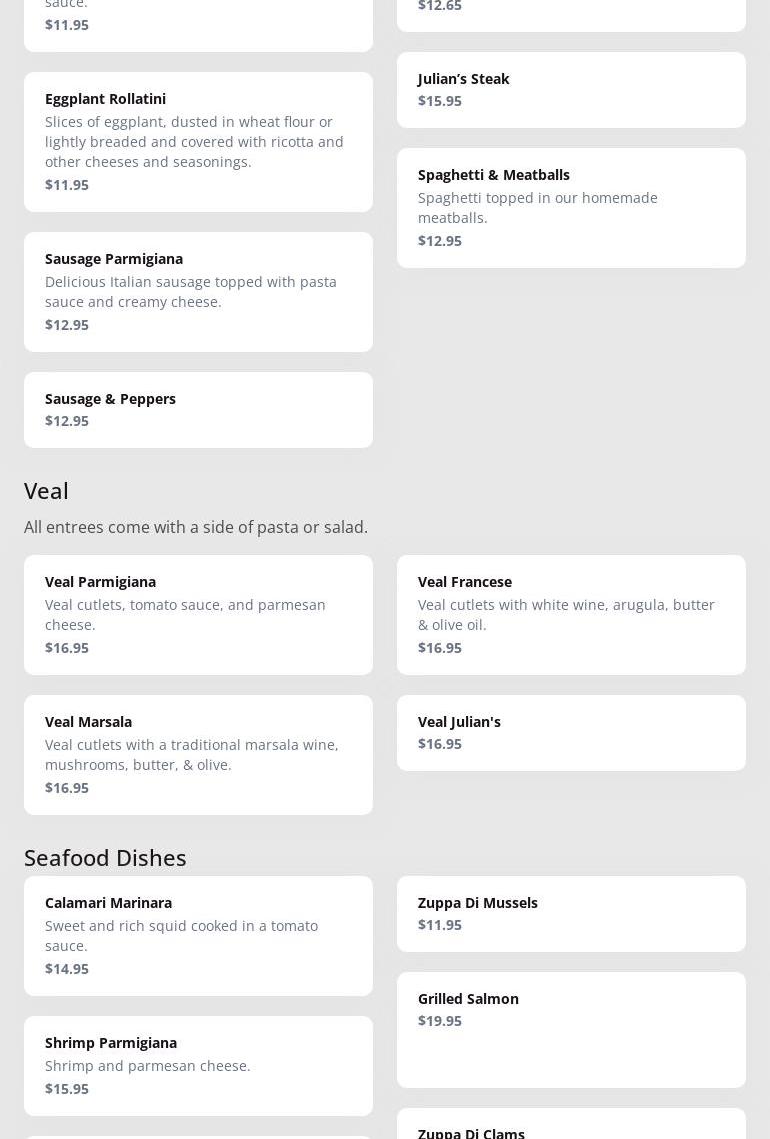Viewport: 770px width, 1139px height.
Task: Click the Seafood Dishes section heading
Action: 105,858
